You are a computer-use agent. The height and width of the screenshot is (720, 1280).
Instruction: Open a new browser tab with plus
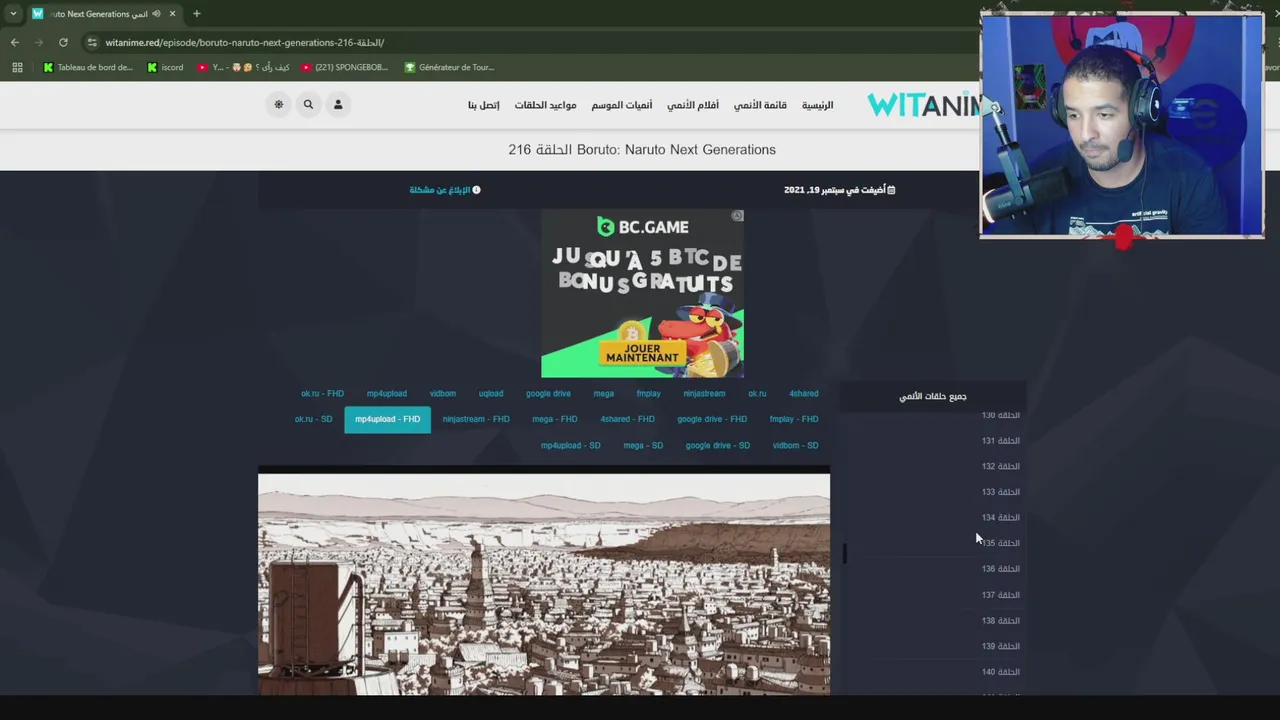[x=196, y=14]
